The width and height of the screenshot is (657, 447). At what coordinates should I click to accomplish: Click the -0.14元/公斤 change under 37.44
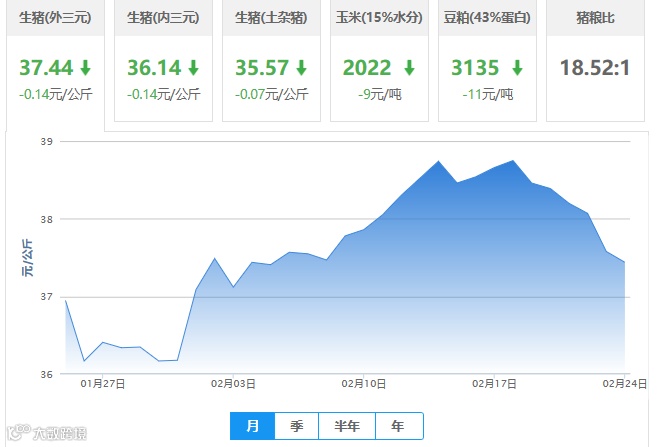[56, 94]
